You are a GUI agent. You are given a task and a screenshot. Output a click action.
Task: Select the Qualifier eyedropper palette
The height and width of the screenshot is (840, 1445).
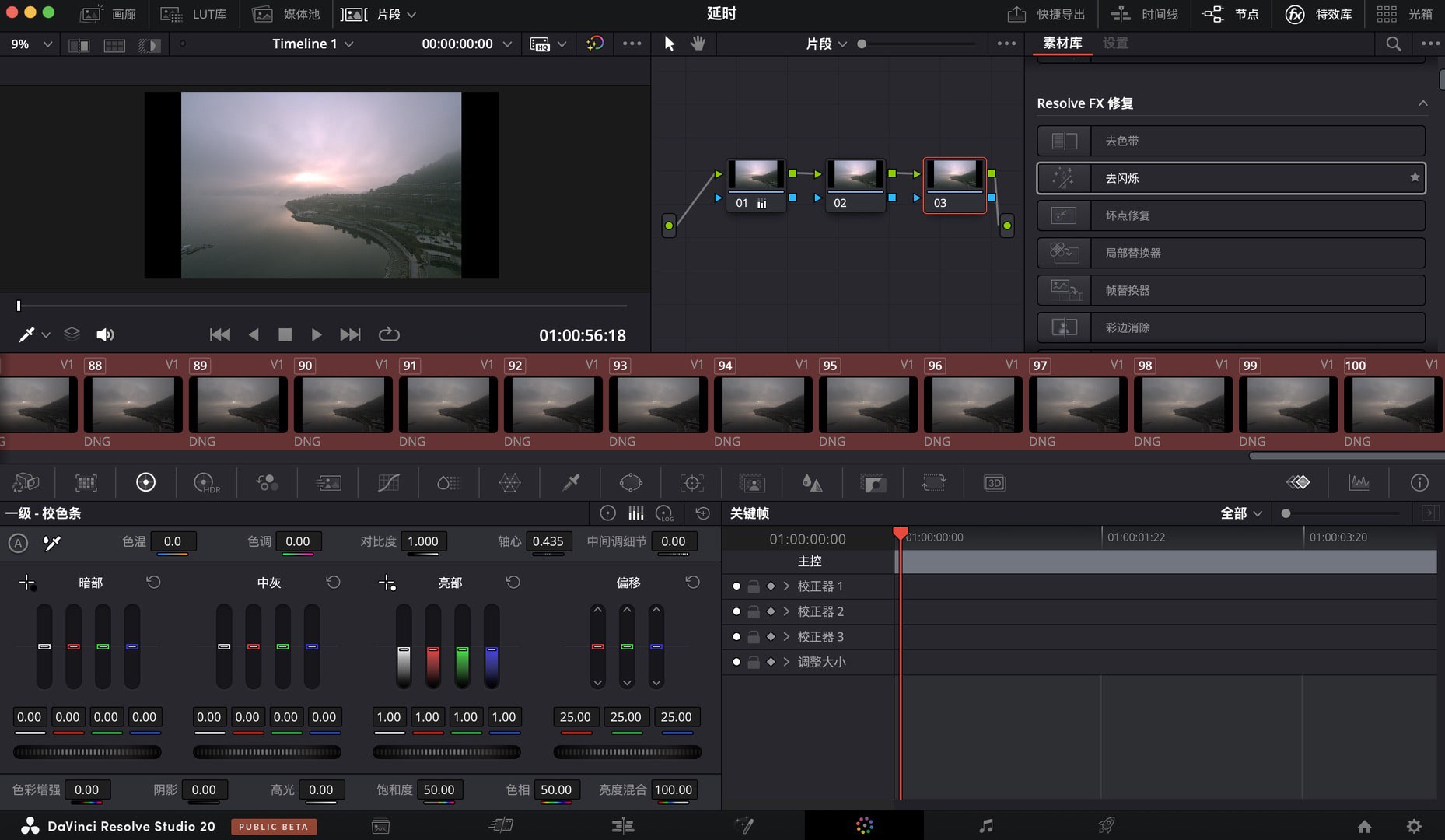coord(570,483)
